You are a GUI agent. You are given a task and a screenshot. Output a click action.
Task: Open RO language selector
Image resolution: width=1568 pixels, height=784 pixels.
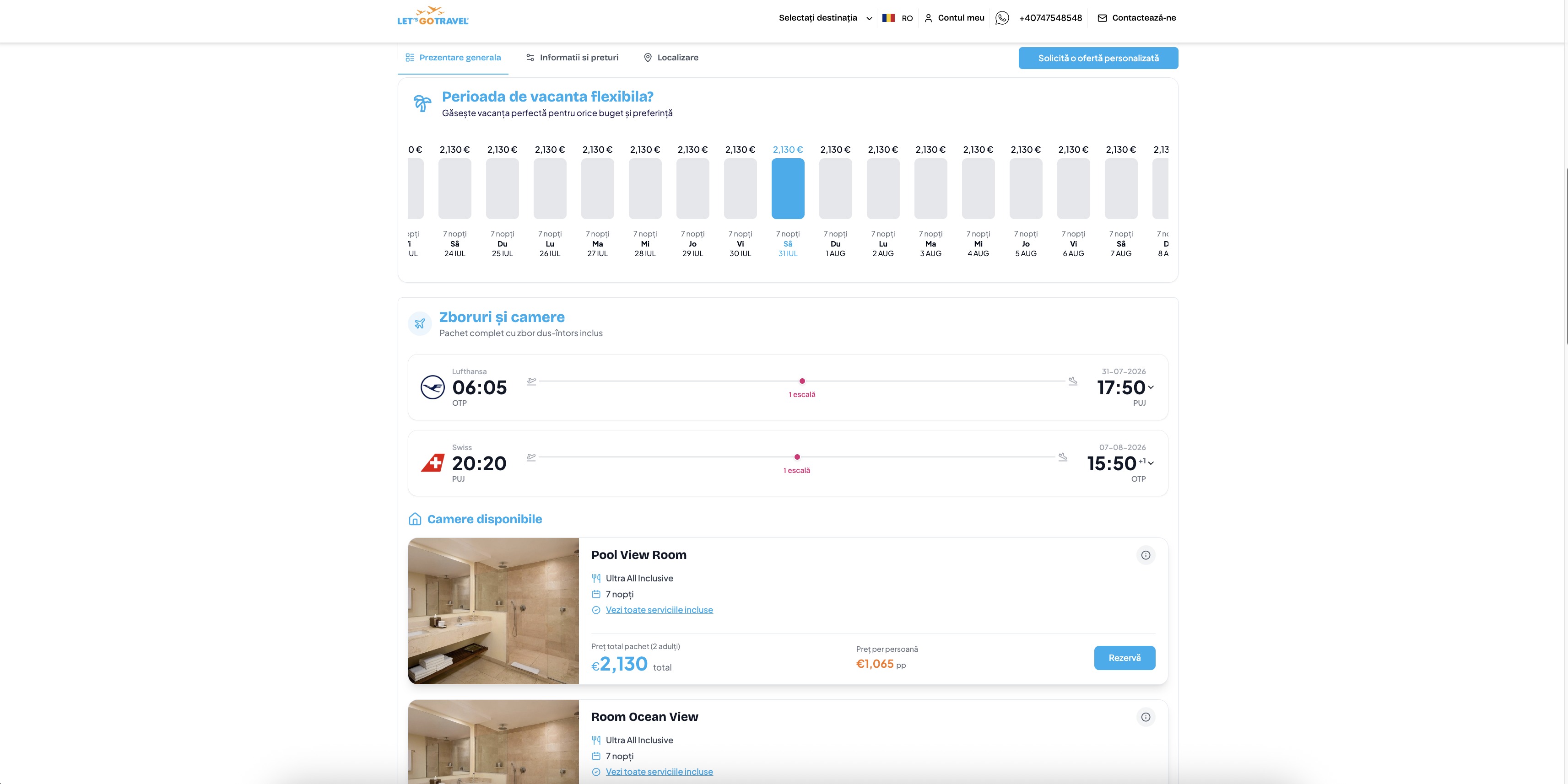click(x=897, y=18)
